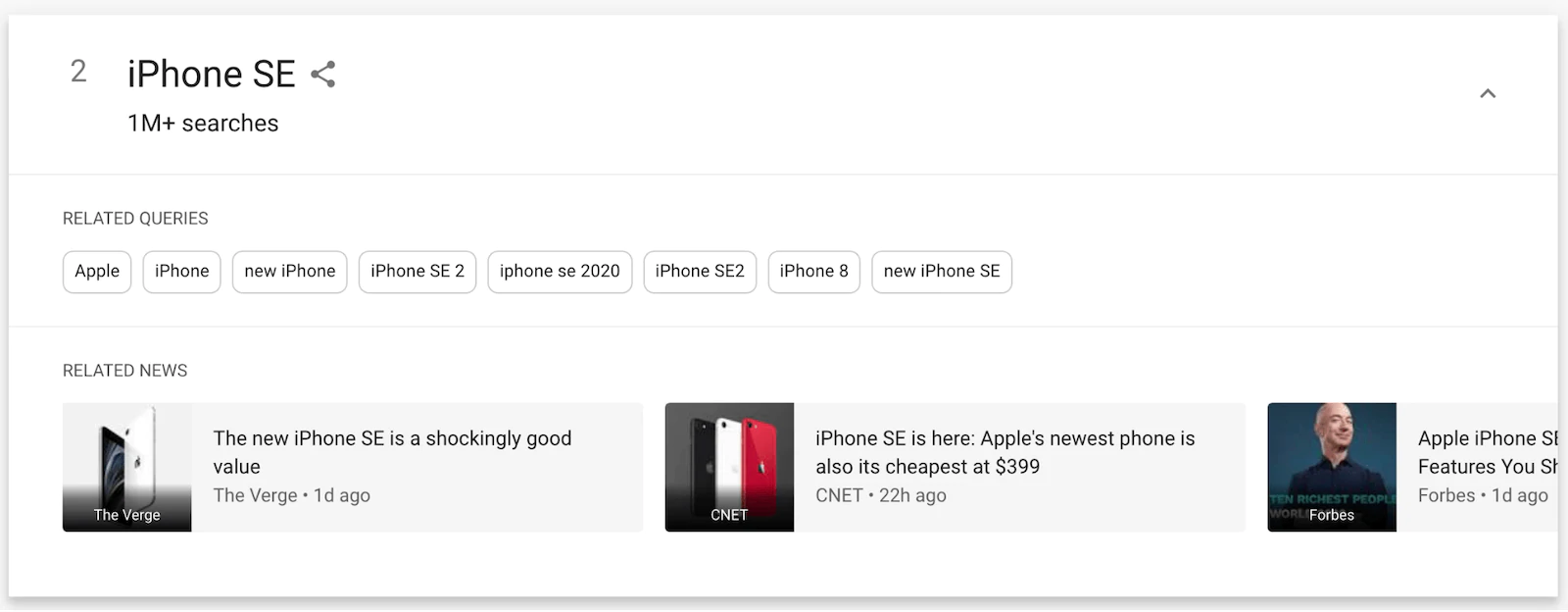Click the RELATED NEWS section header
Image resolution: width=1568 pixels, height=612 pixels.
pos(124,370)
